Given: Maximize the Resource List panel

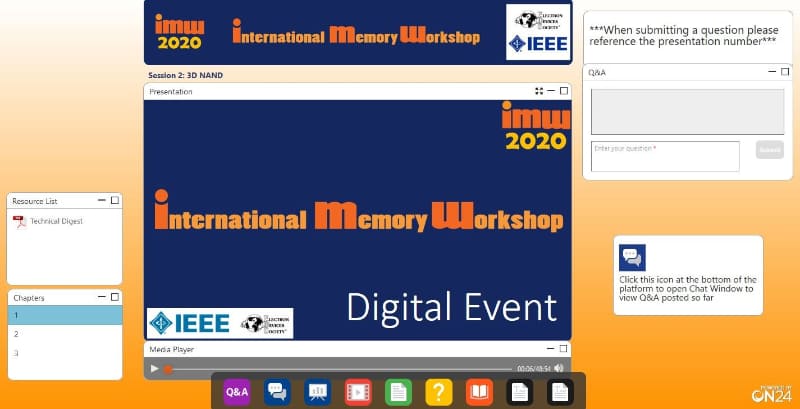Looking at the screenshot, I should point(115,200).
